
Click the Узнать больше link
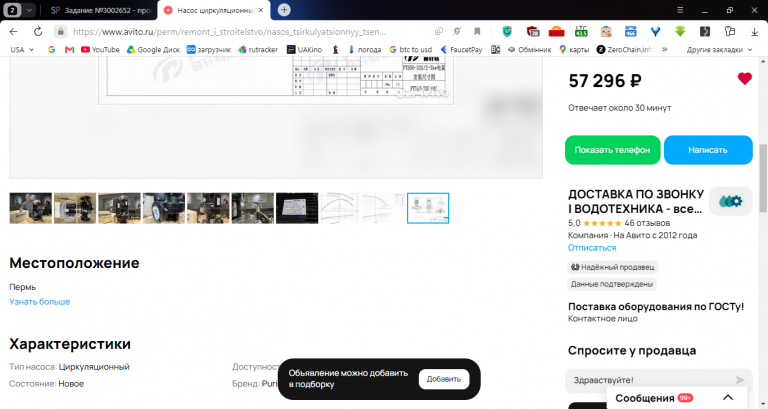pos(40,302)
